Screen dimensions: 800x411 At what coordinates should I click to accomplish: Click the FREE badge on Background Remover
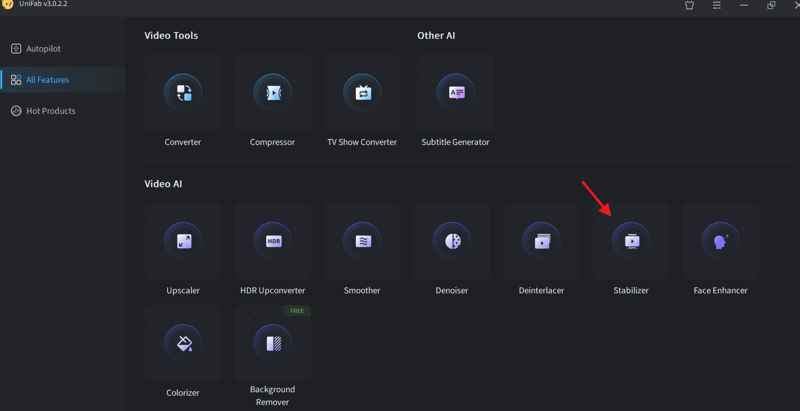point(297,311)
